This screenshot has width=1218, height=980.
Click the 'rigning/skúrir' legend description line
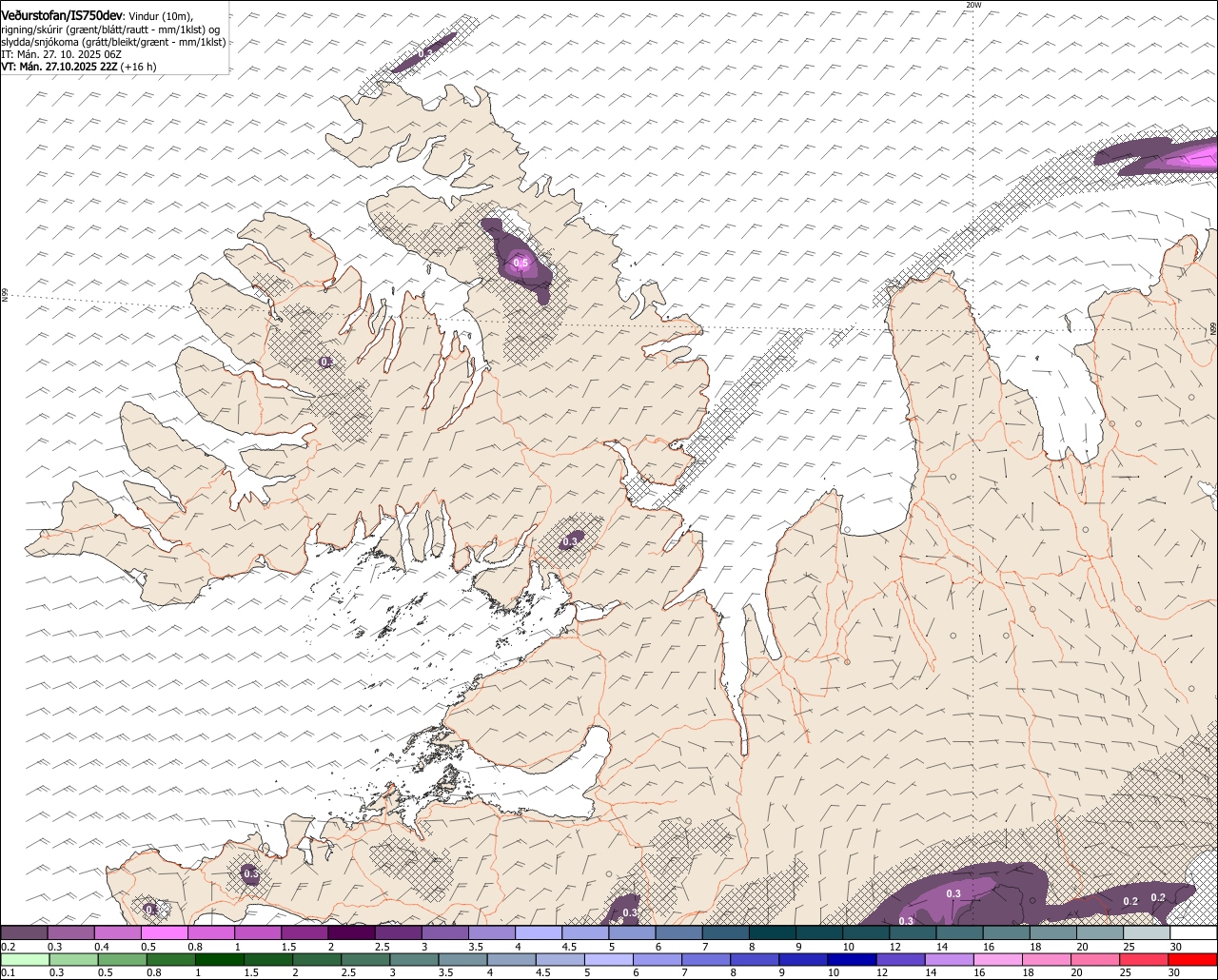[x=111, y=29]
